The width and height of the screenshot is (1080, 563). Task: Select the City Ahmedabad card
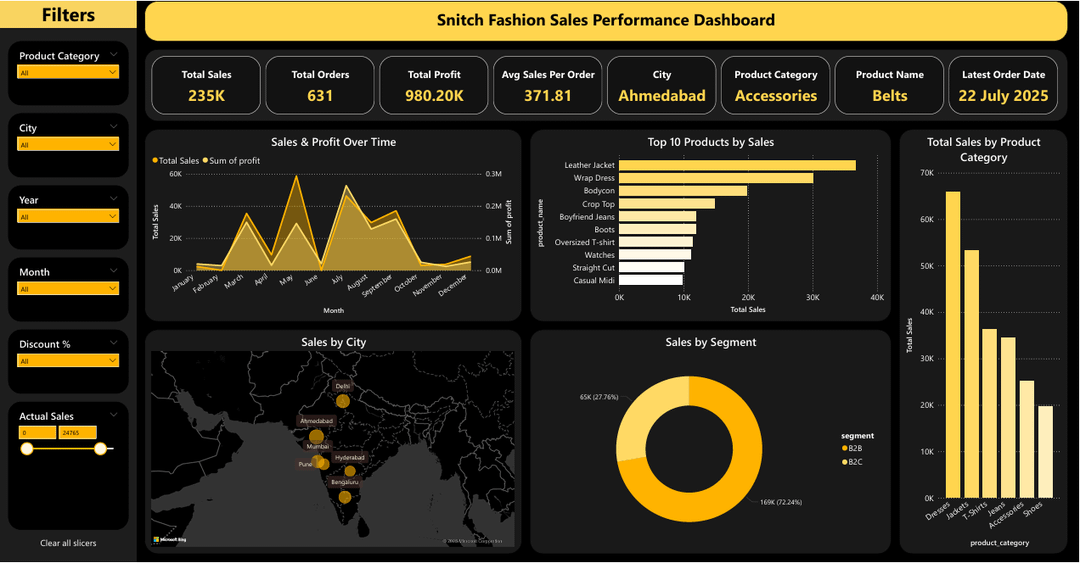662,85
